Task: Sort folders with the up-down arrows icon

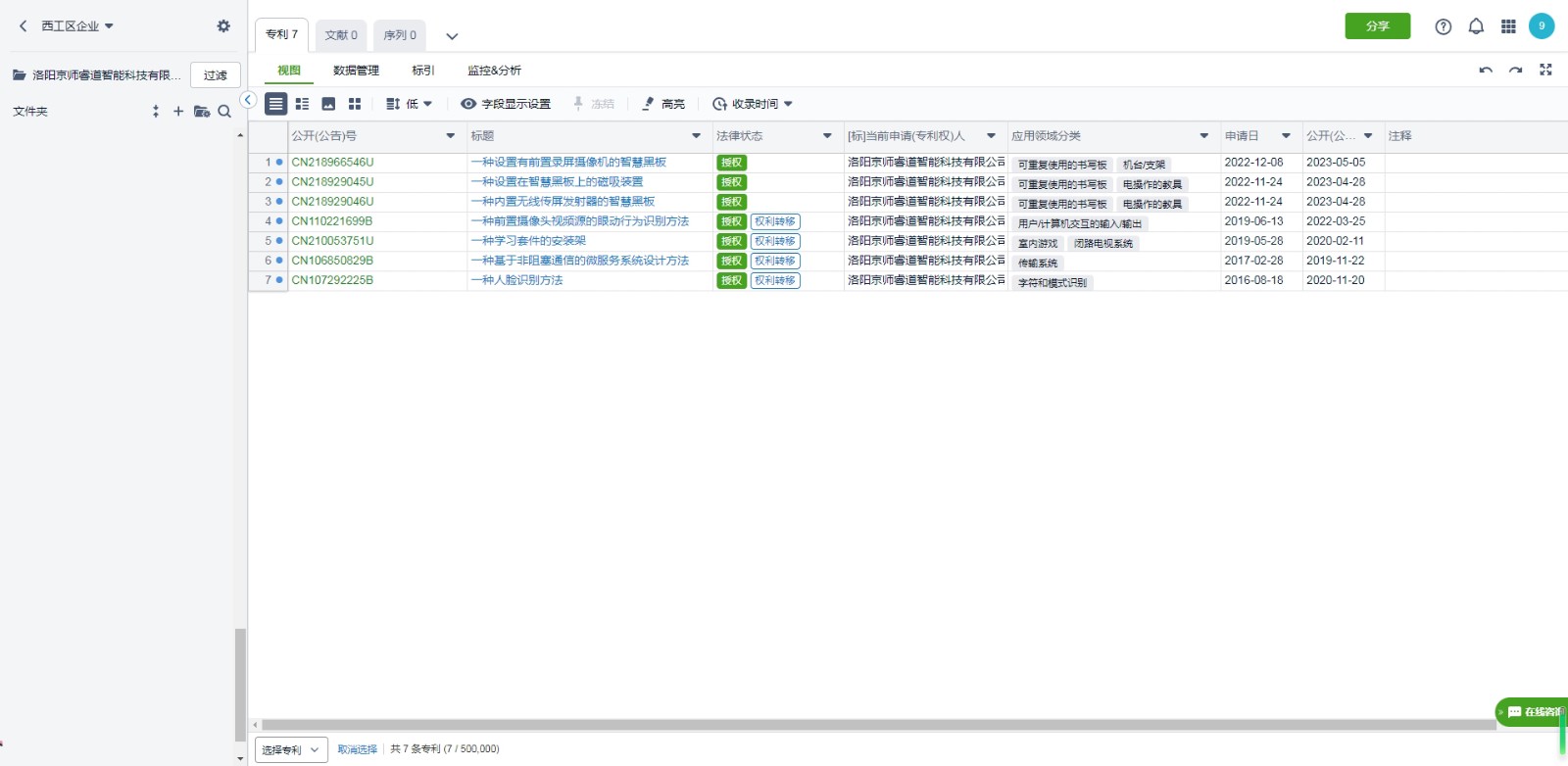Action: coord(156,112)
